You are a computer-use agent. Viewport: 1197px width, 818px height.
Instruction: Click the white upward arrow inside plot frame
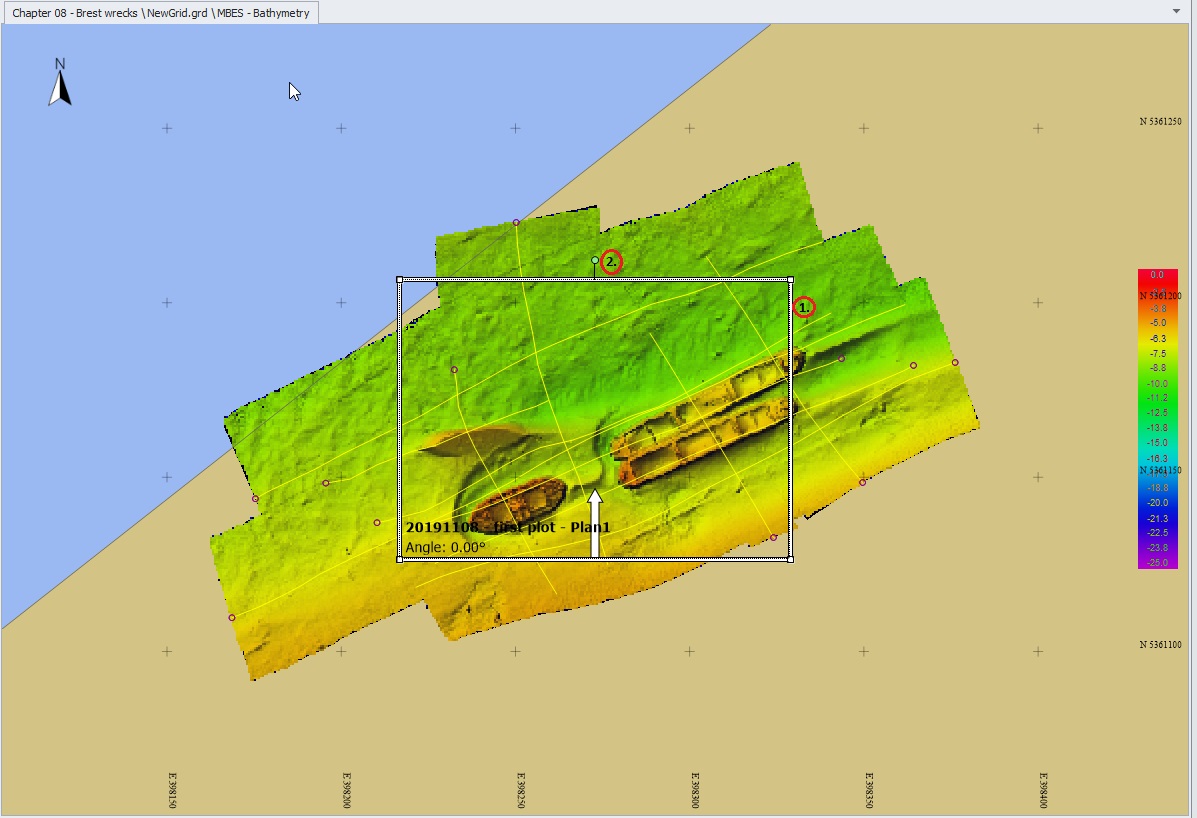click(595, 522)
